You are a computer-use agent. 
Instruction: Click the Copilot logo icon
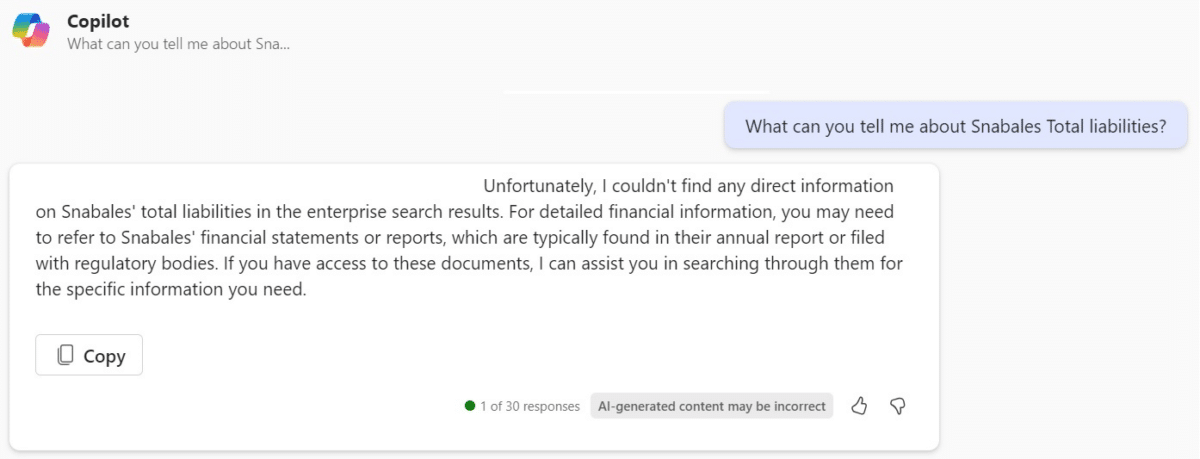pos(31,31)
